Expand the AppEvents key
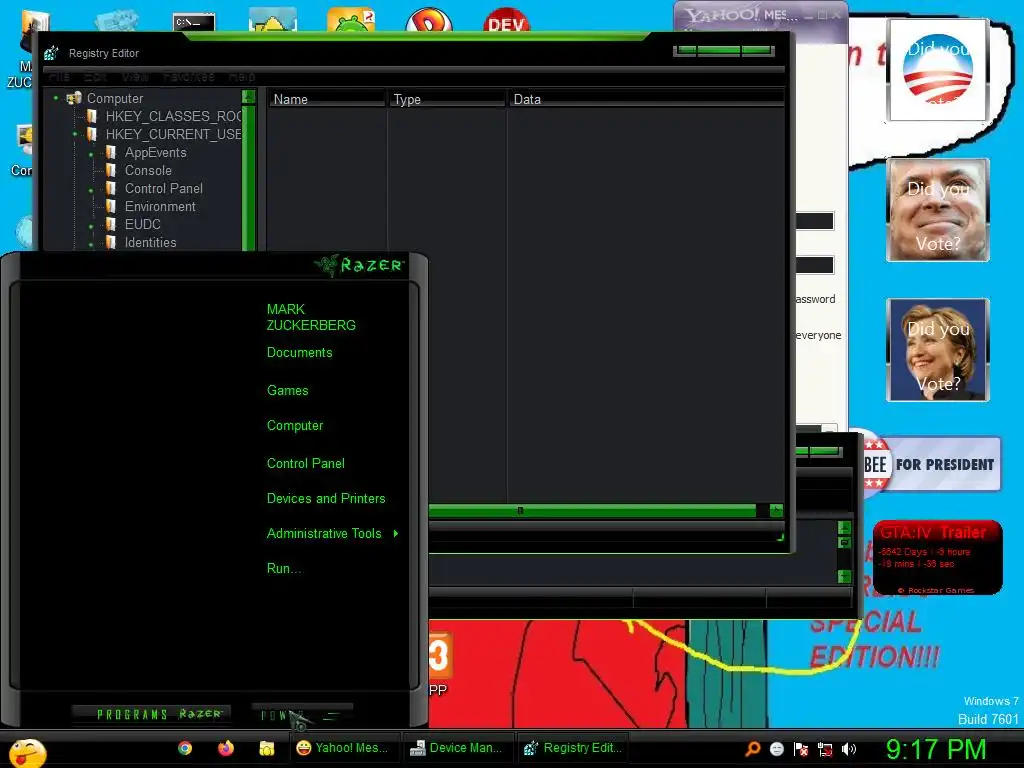1024x768 pixels. click(91, 155)
